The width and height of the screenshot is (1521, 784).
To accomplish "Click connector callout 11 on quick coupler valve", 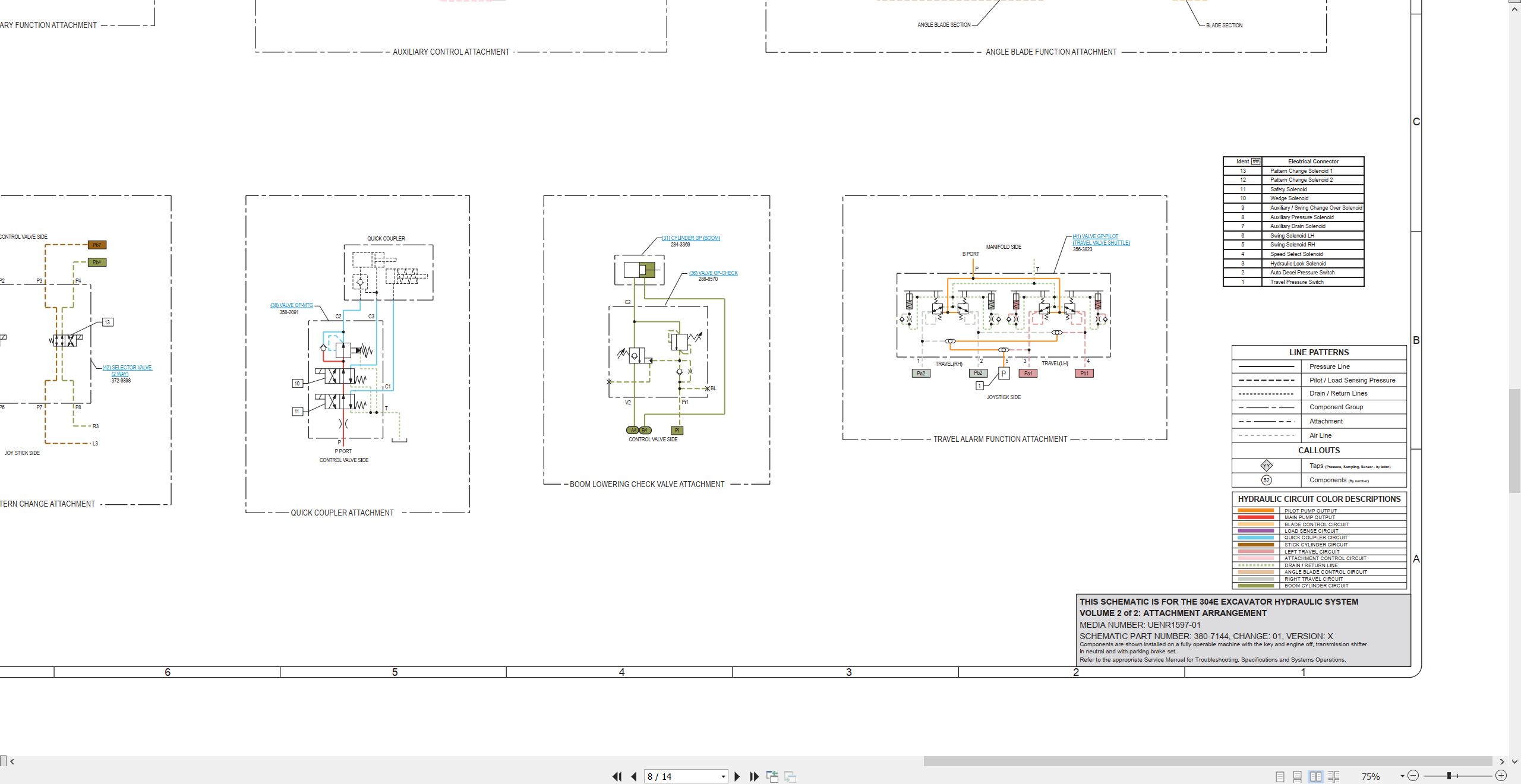I will click(297, 411).
